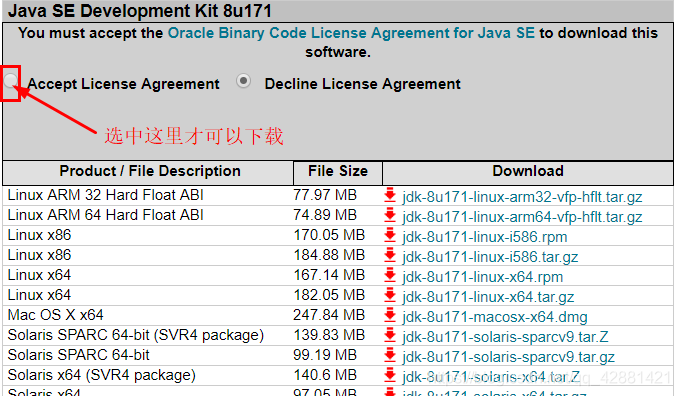Download jdk-8u171-linux-arm32-vfp-hflt.tar.gz file link
The height and width of the screenshot is (396, 679).
(x=522, y=197)
